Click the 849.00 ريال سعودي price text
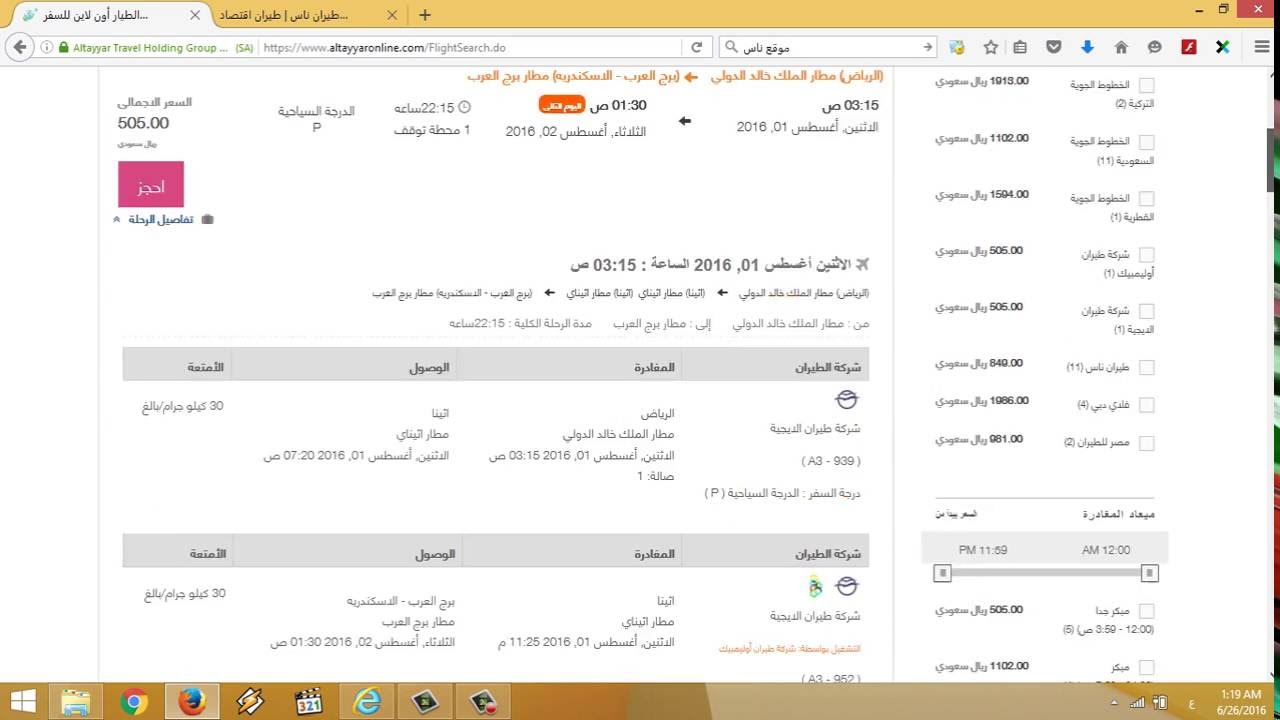 pos(980,363)
